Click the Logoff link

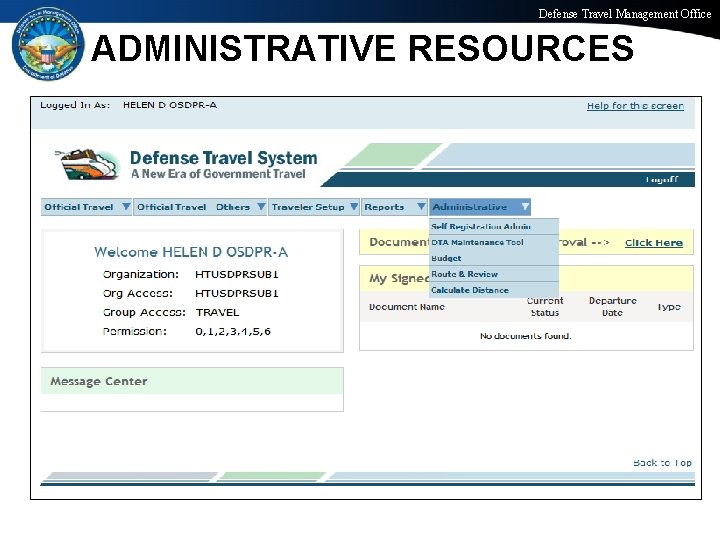click(662, 180)
